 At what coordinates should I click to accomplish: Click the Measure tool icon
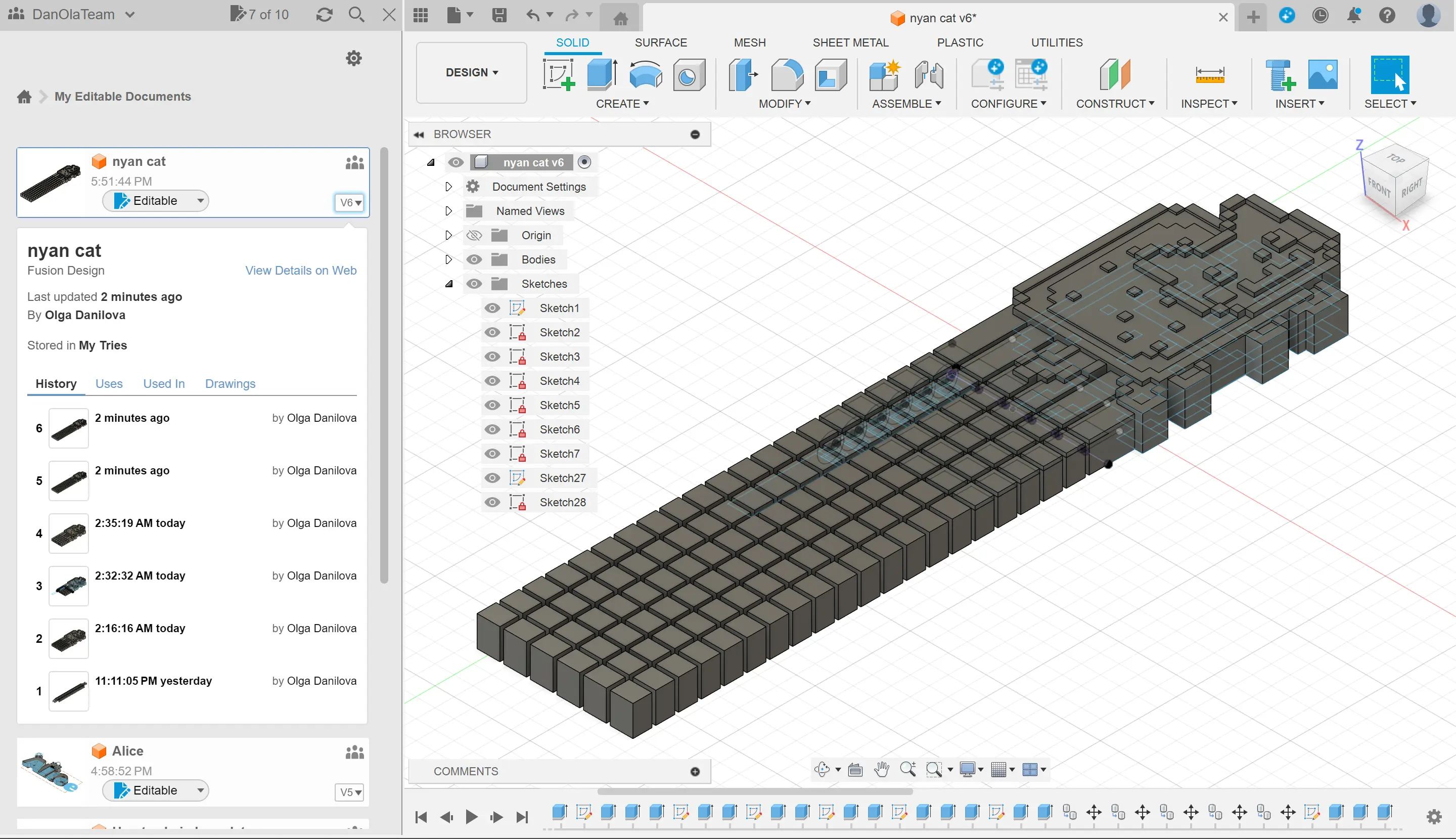click(x=1209, y=75)
